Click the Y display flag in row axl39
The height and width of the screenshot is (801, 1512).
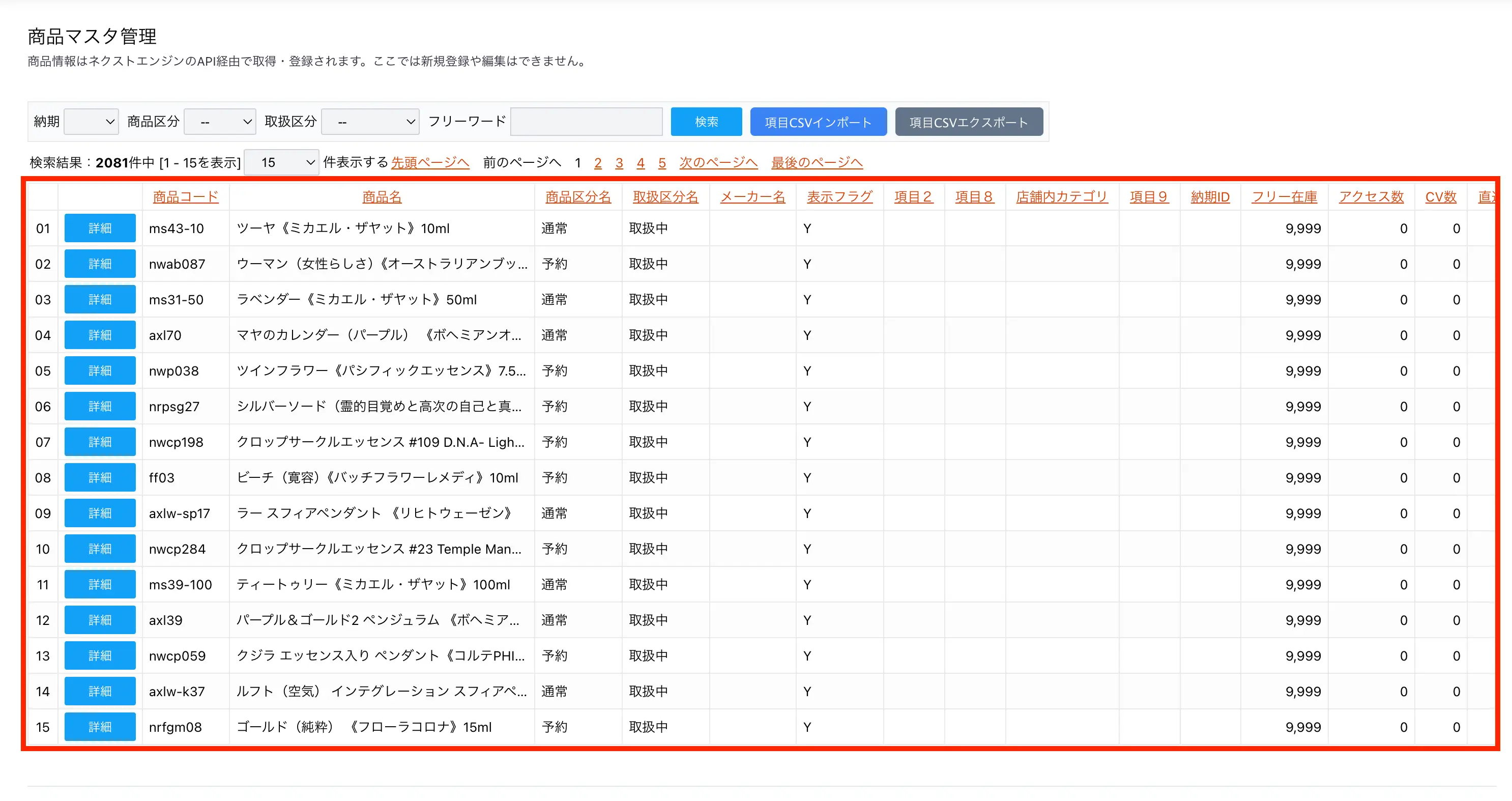coord(807,620)
